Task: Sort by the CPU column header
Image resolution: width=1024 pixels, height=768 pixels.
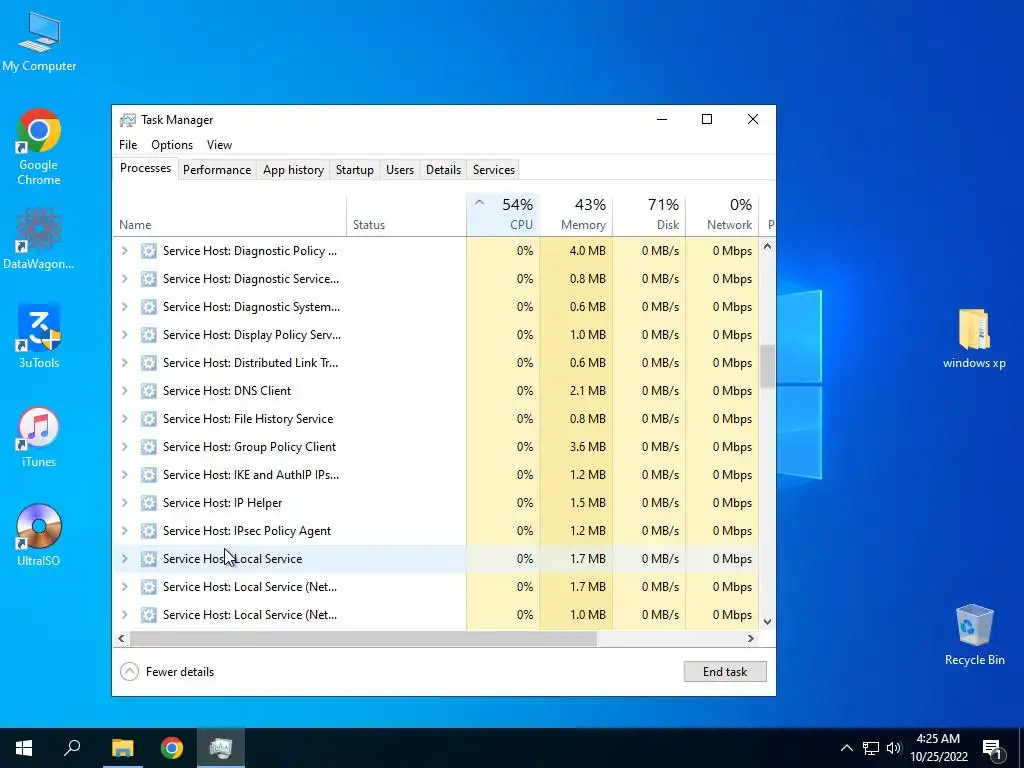Action: click(x=504, y=215)
